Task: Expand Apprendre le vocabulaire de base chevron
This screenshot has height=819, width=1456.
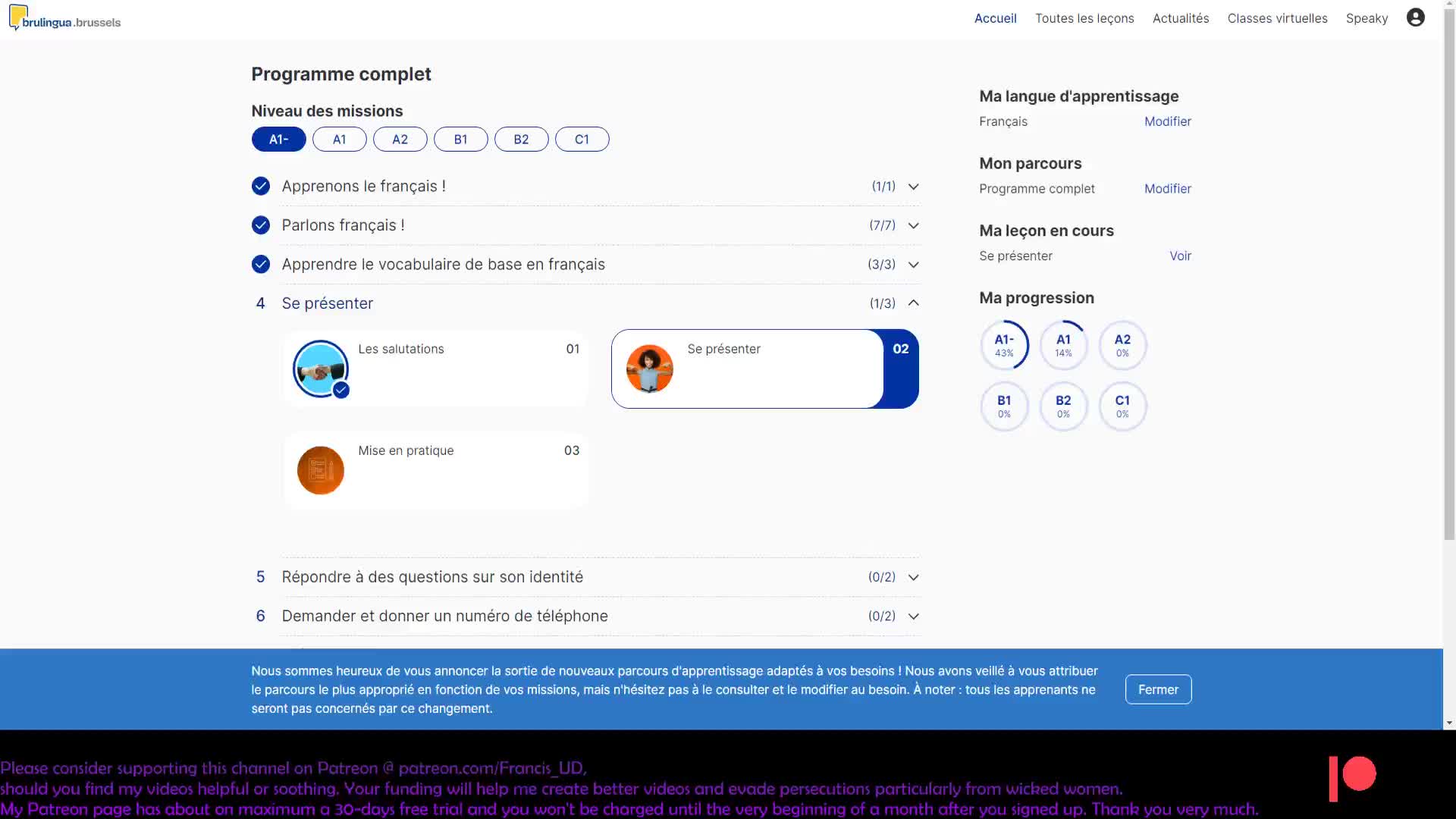Action: [x=913, y=265]
